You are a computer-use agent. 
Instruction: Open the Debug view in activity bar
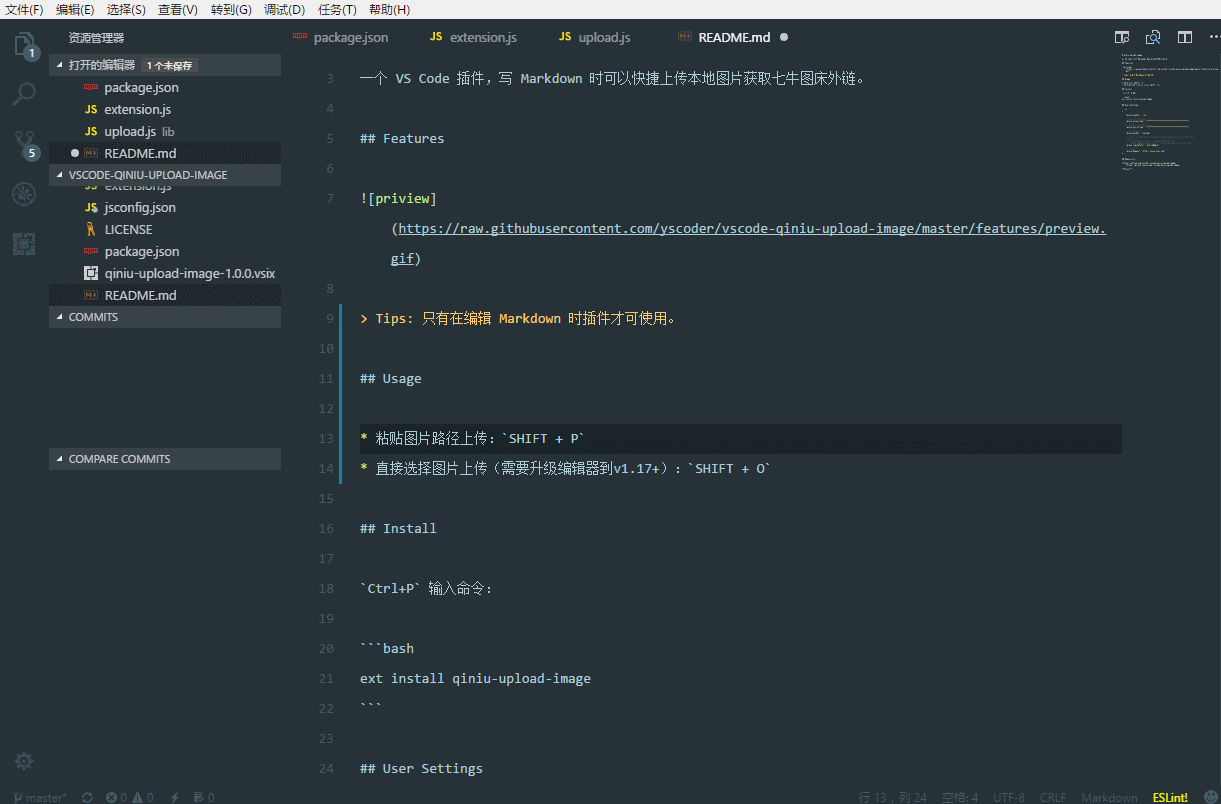tap(24, 194)
